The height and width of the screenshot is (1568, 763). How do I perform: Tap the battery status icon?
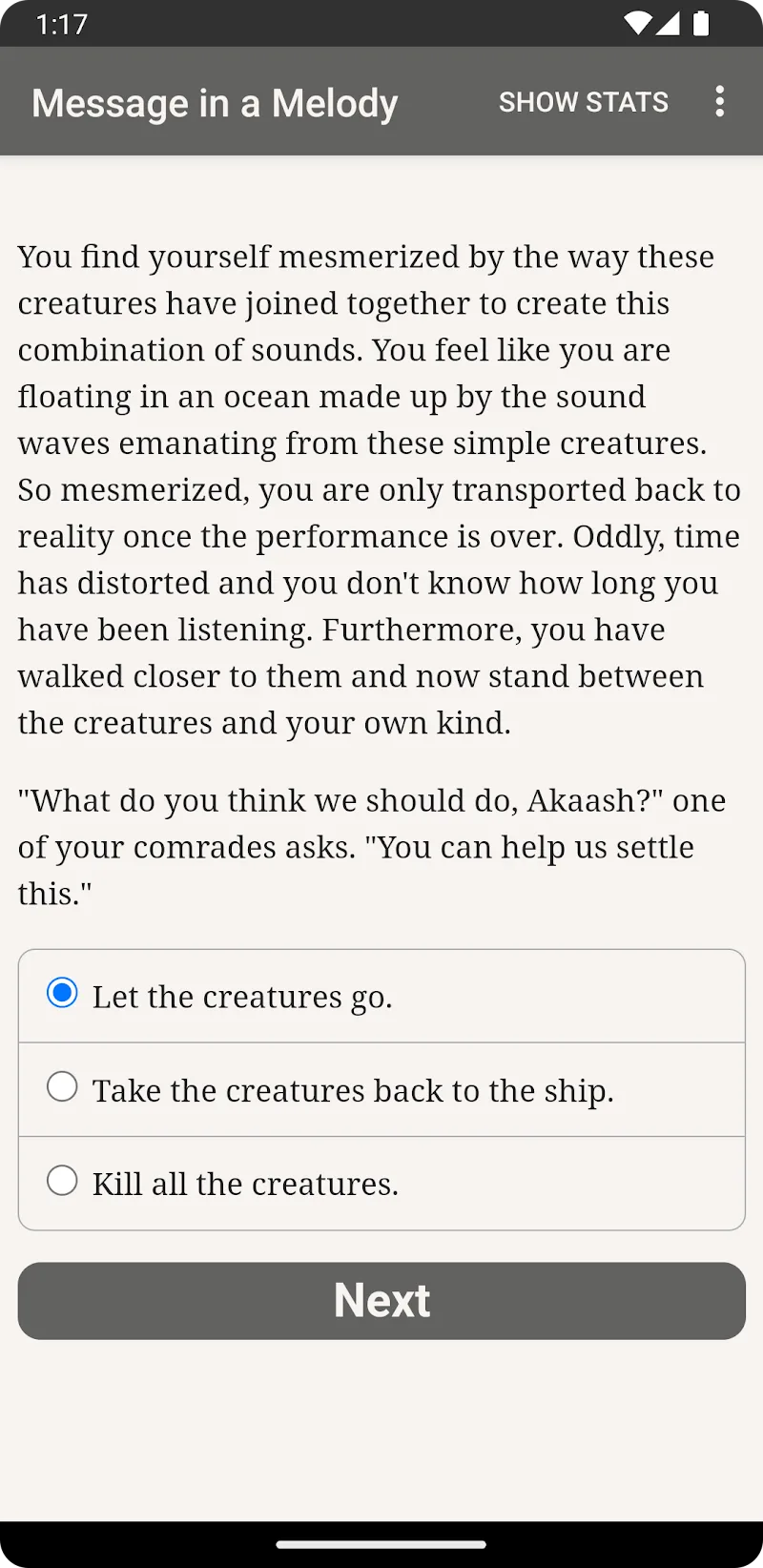[701, 23]
